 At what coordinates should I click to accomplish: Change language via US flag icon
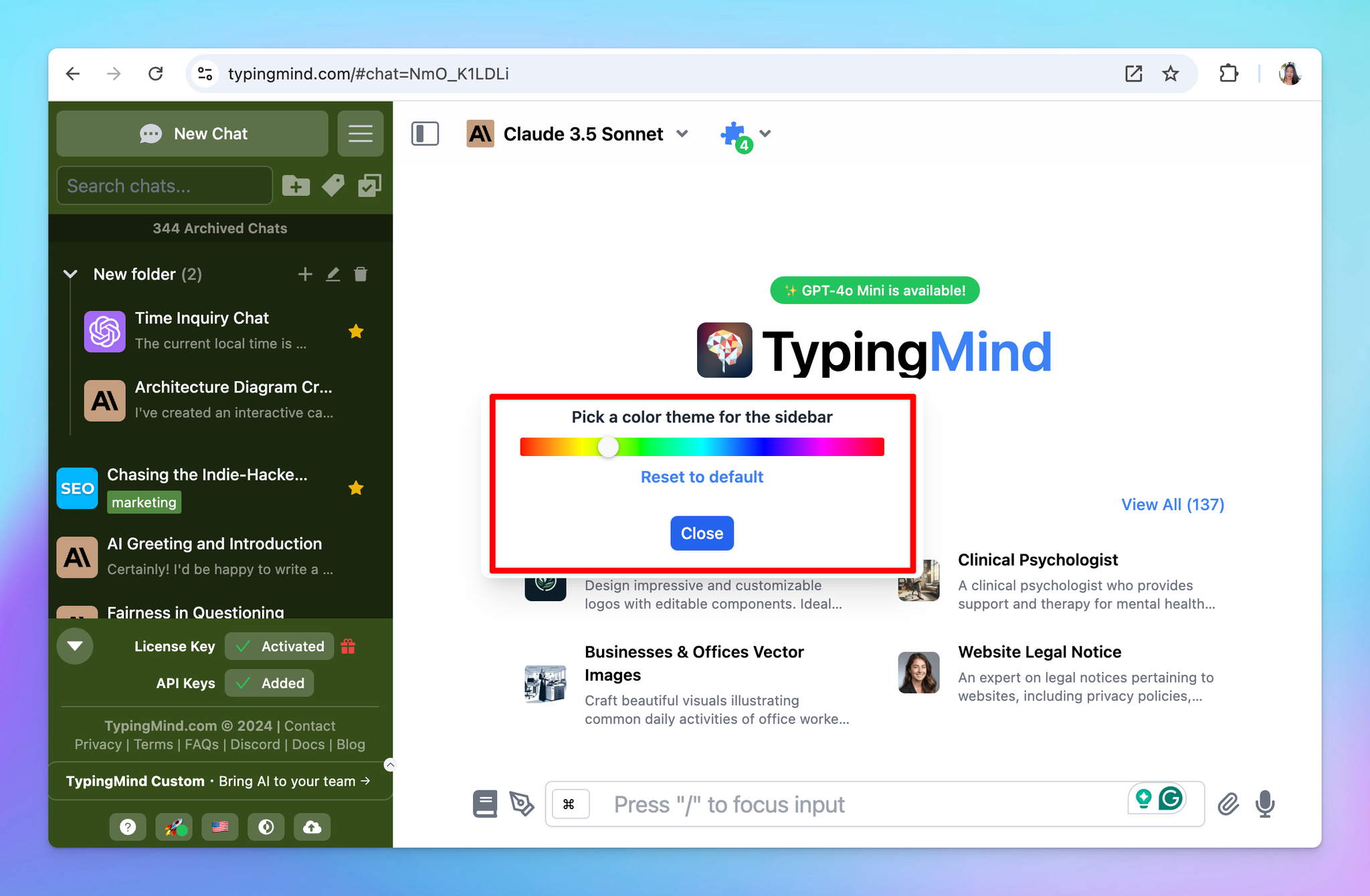(x=220, y=827)
